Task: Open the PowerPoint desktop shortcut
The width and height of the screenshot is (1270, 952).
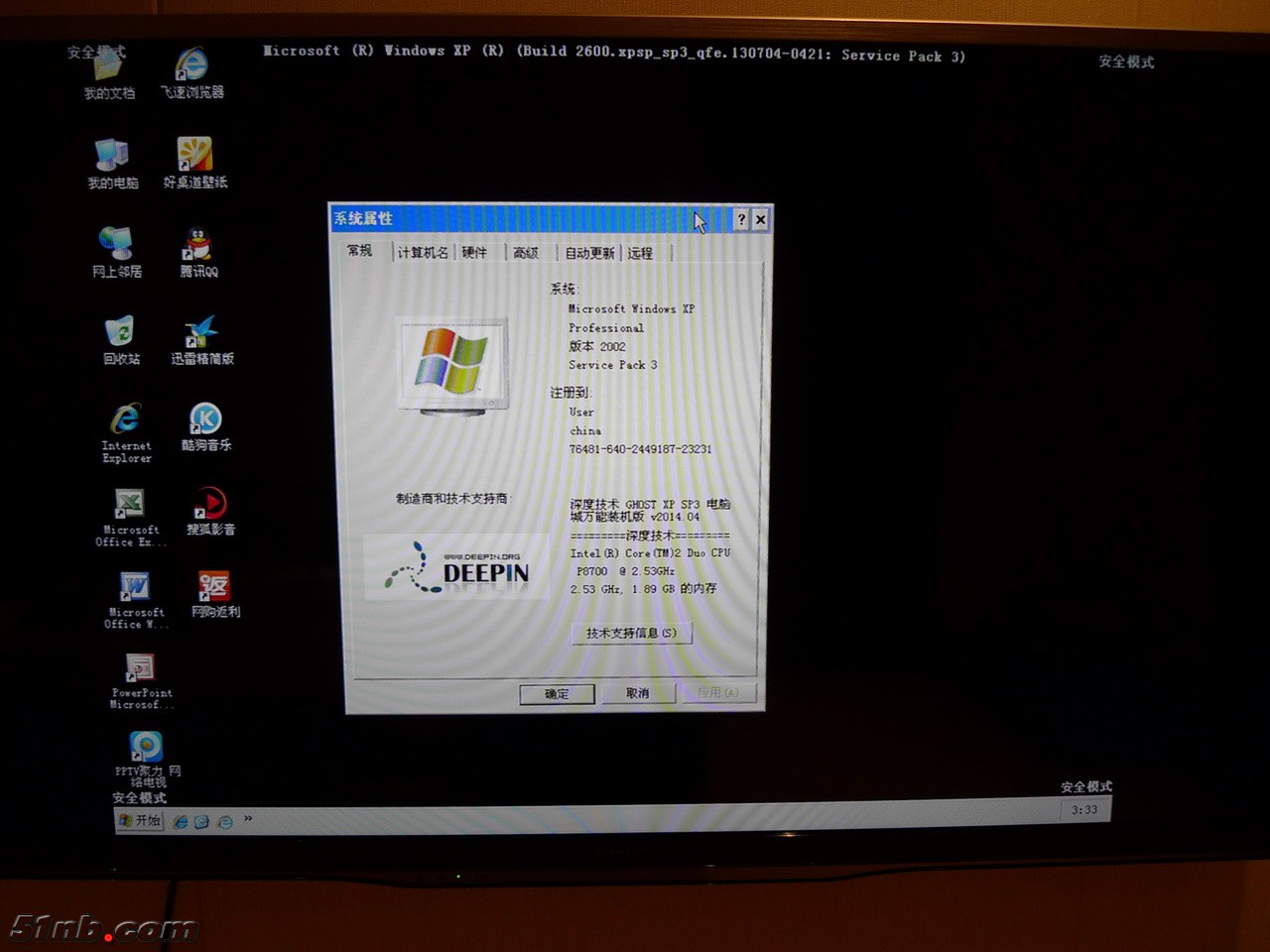Action: point(140,669)
